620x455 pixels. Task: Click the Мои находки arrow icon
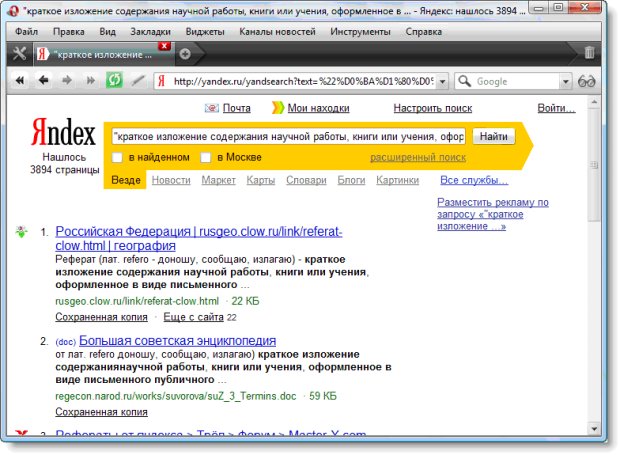(x=278, y=108)
